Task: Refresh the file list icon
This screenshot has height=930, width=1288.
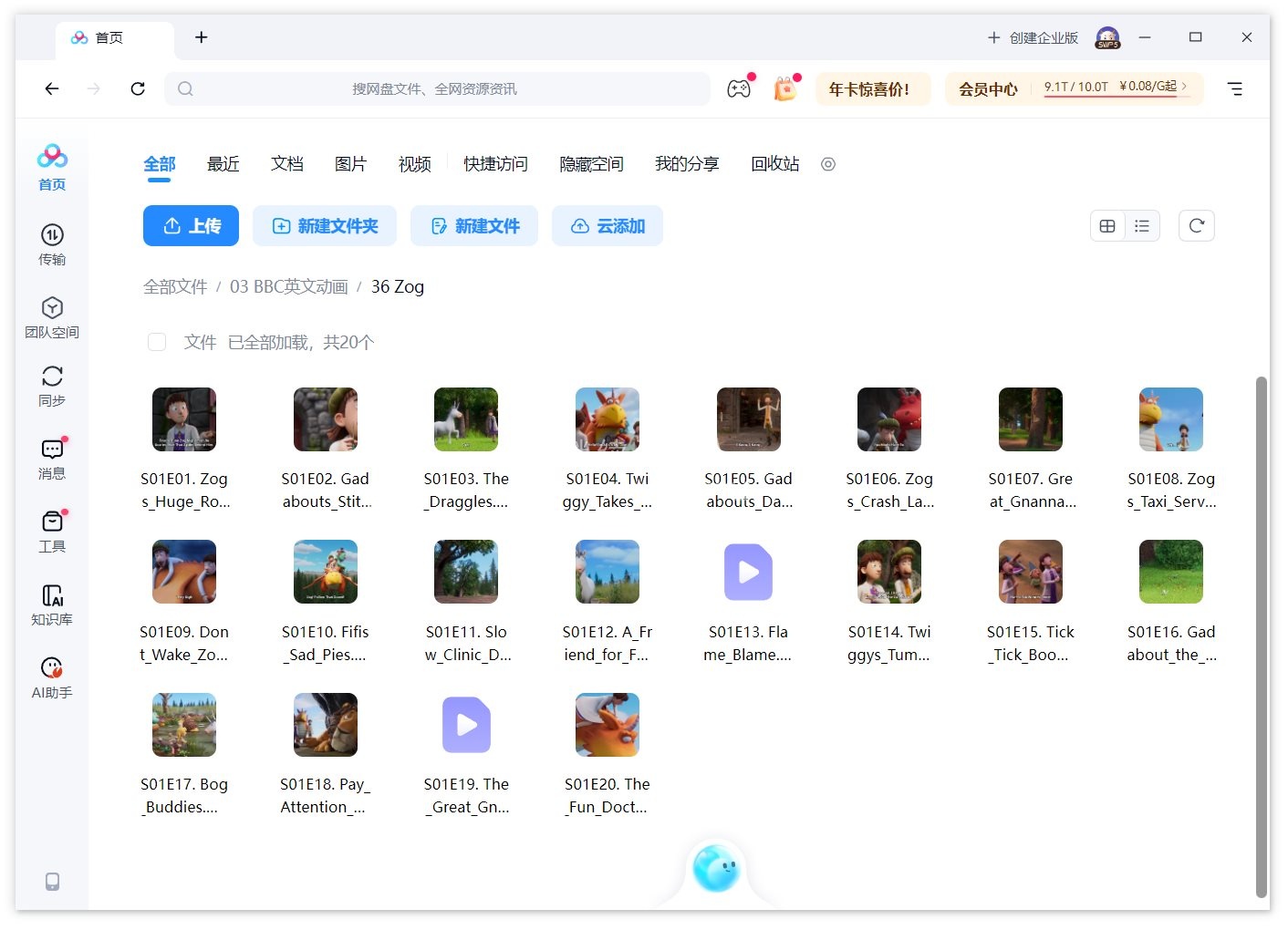Action: [x=1197, y=226]
